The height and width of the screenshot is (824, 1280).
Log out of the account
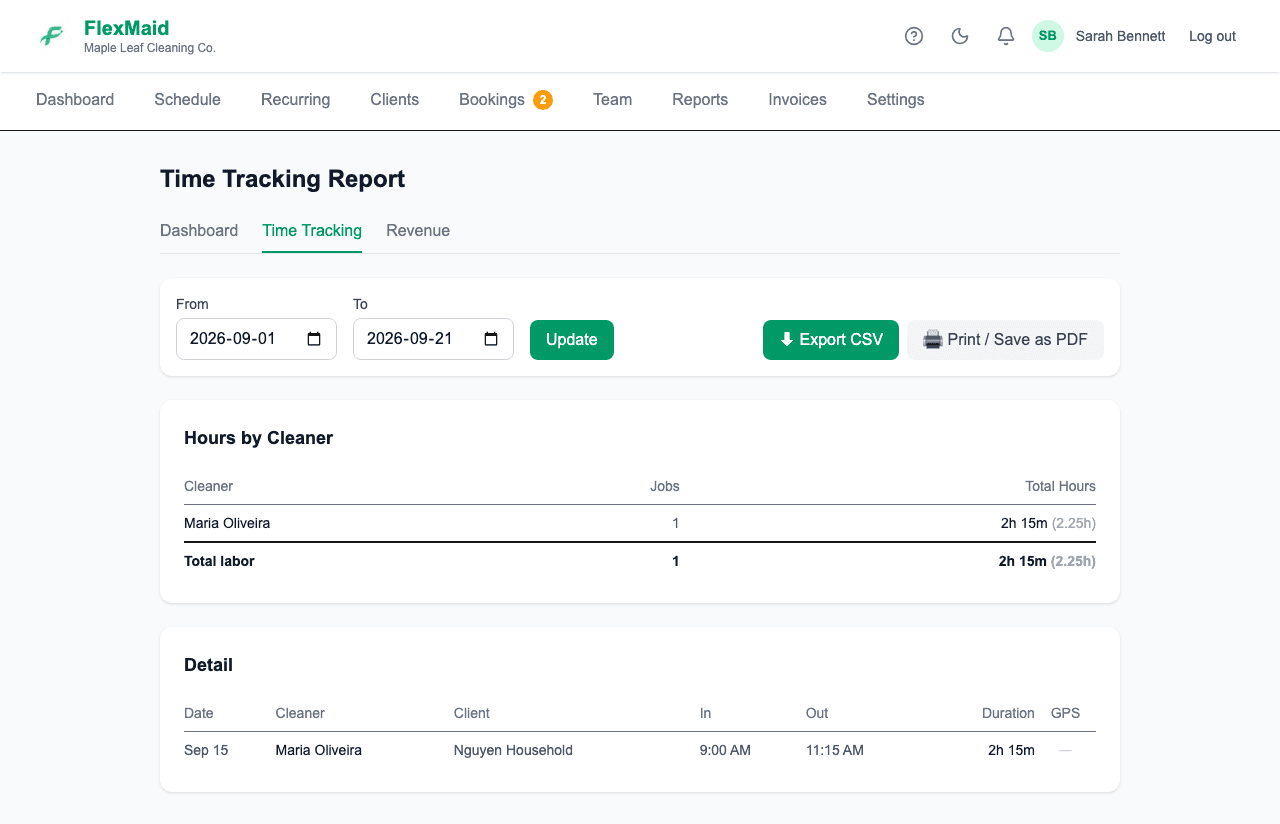[1212, 36]
